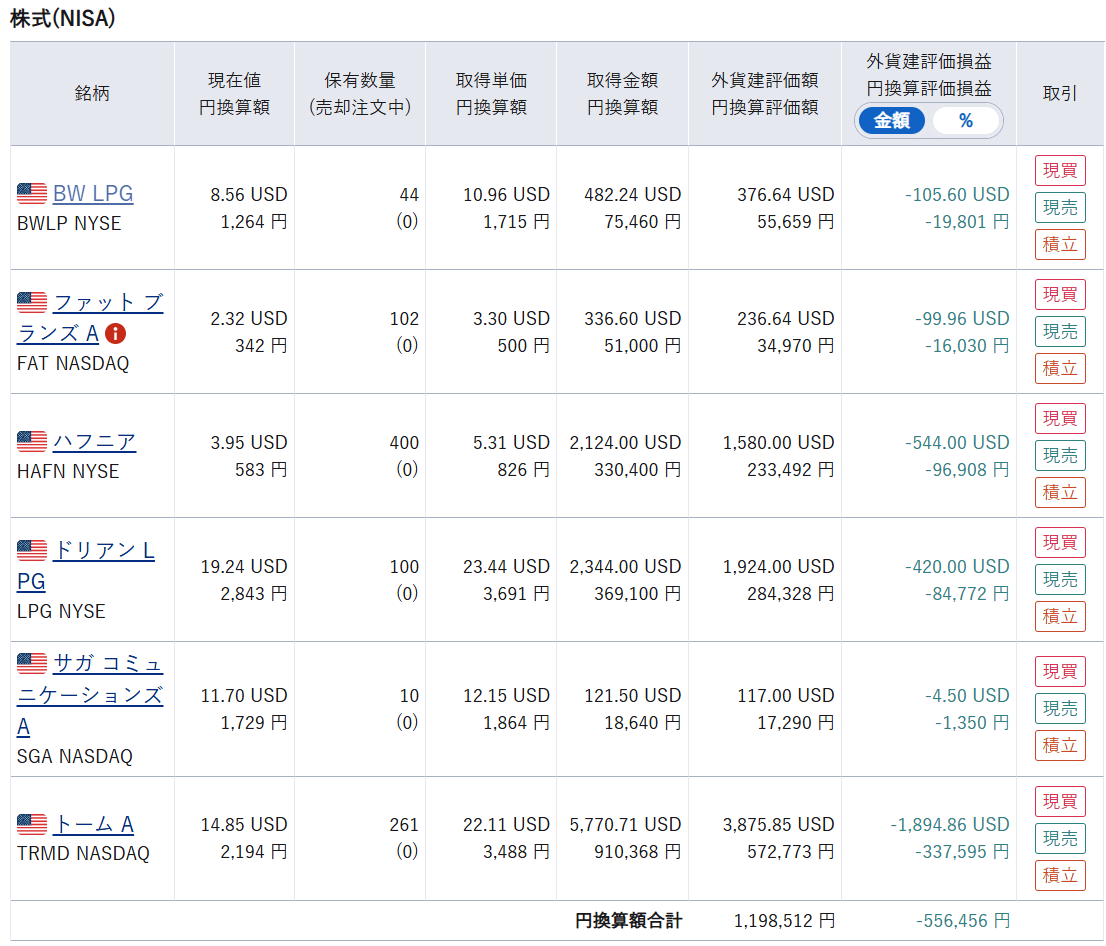The height and width of the screenshot is (946, 1106).
Task: Click the 5,770.71 USD acquisition amount
Action: pyautogui.click(x=626, y=825)
